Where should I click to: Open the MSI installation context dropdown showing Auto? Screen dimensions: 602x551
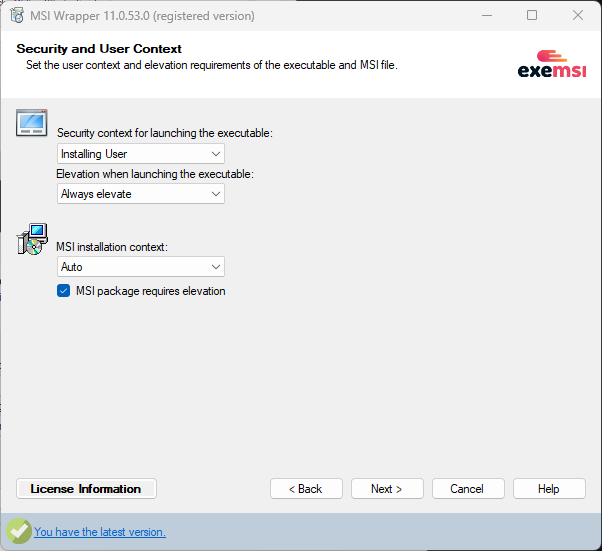coord(141,267)
